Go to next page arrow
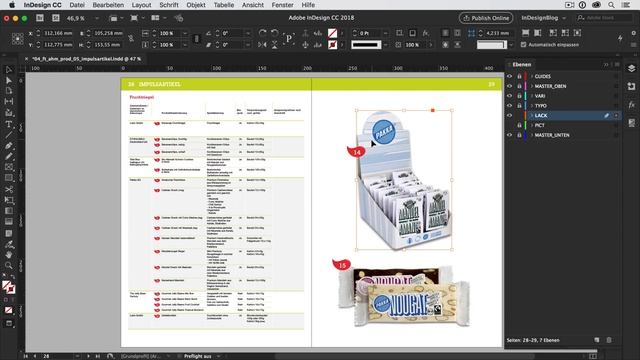640x360 pixels. tap(88, 356)
